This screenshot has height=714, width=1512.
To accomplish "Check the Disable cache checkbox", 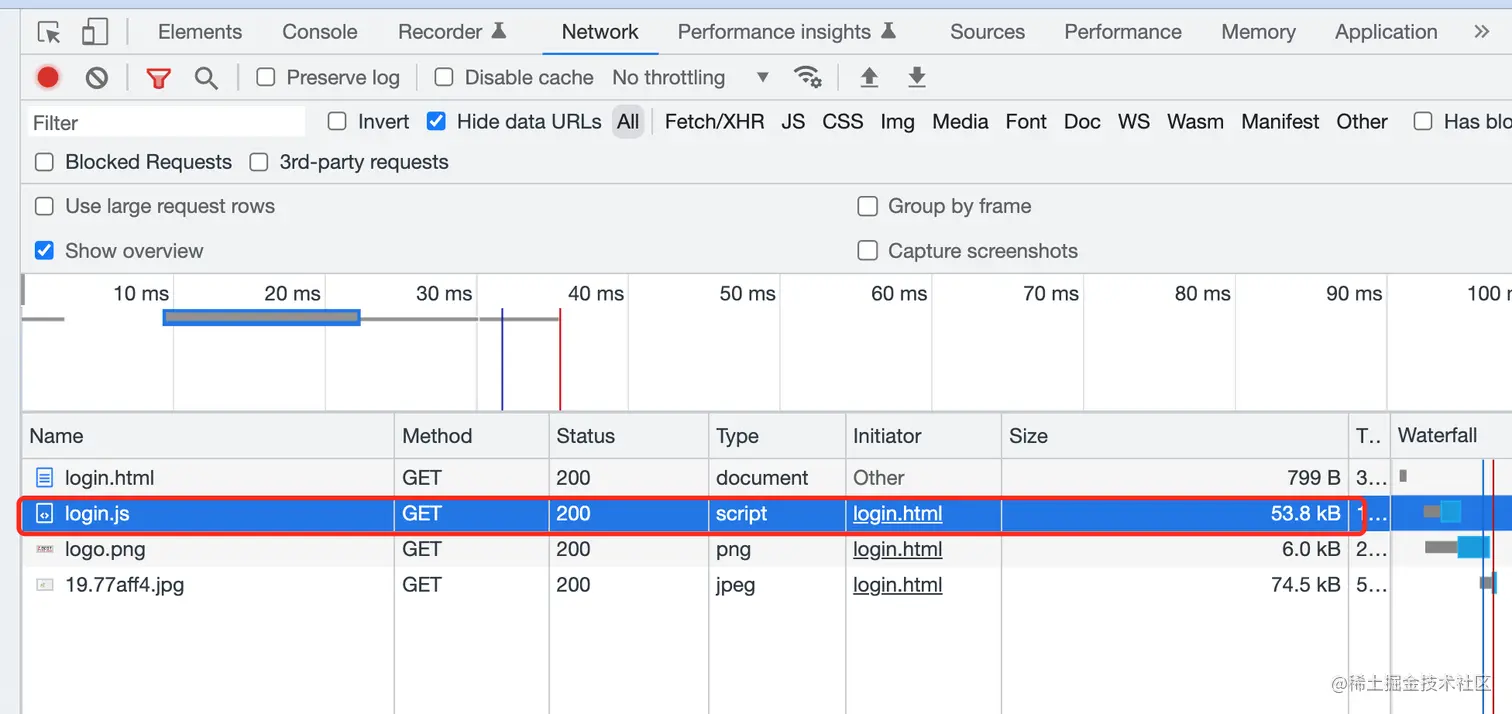I will pos(444,77).
